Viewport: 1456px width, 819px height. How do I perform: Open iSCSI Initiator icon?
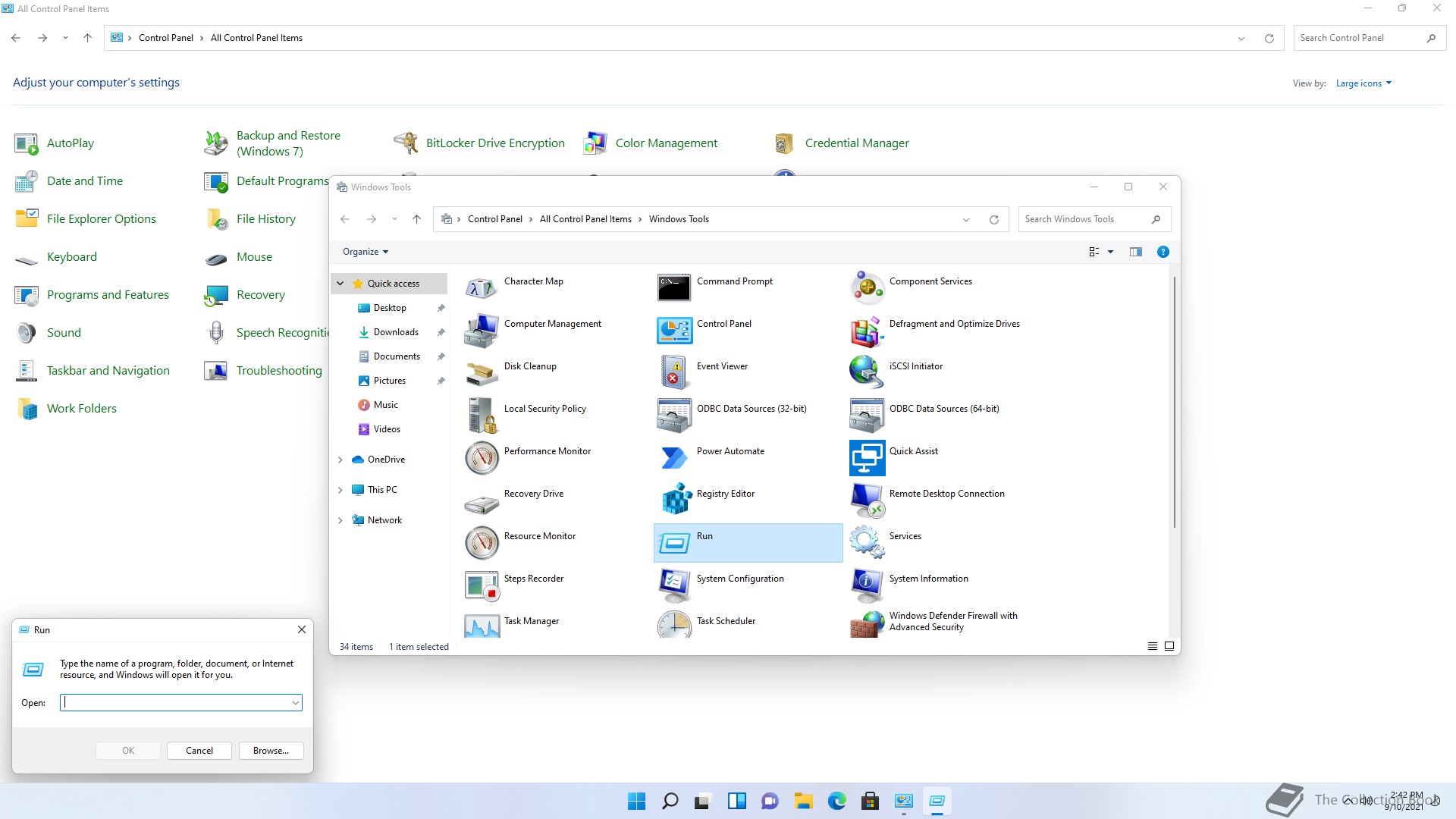coord(867,373)
